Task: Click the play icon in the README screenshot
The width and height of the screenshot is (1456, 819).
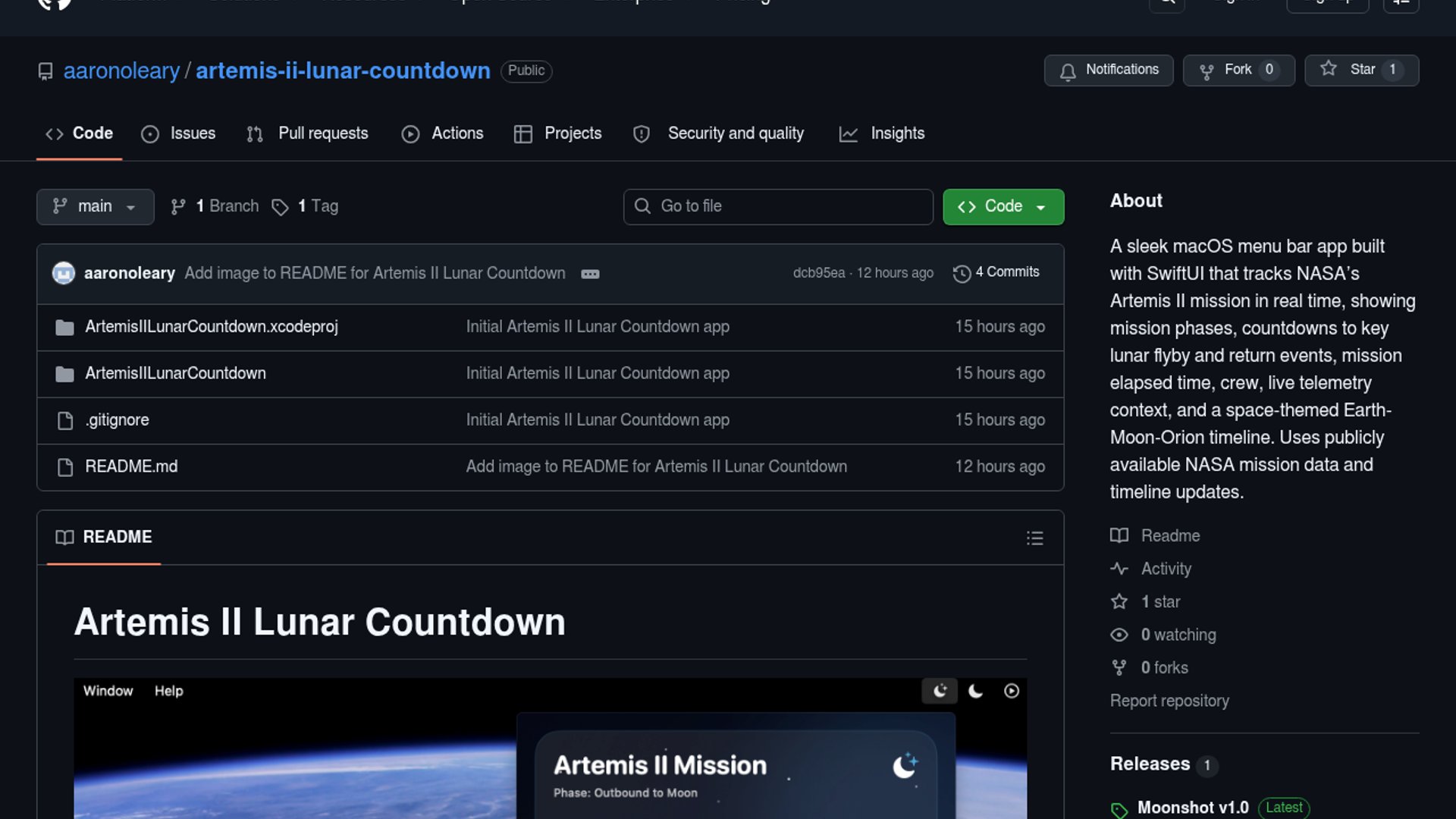Action: (x=1012, y=691)
